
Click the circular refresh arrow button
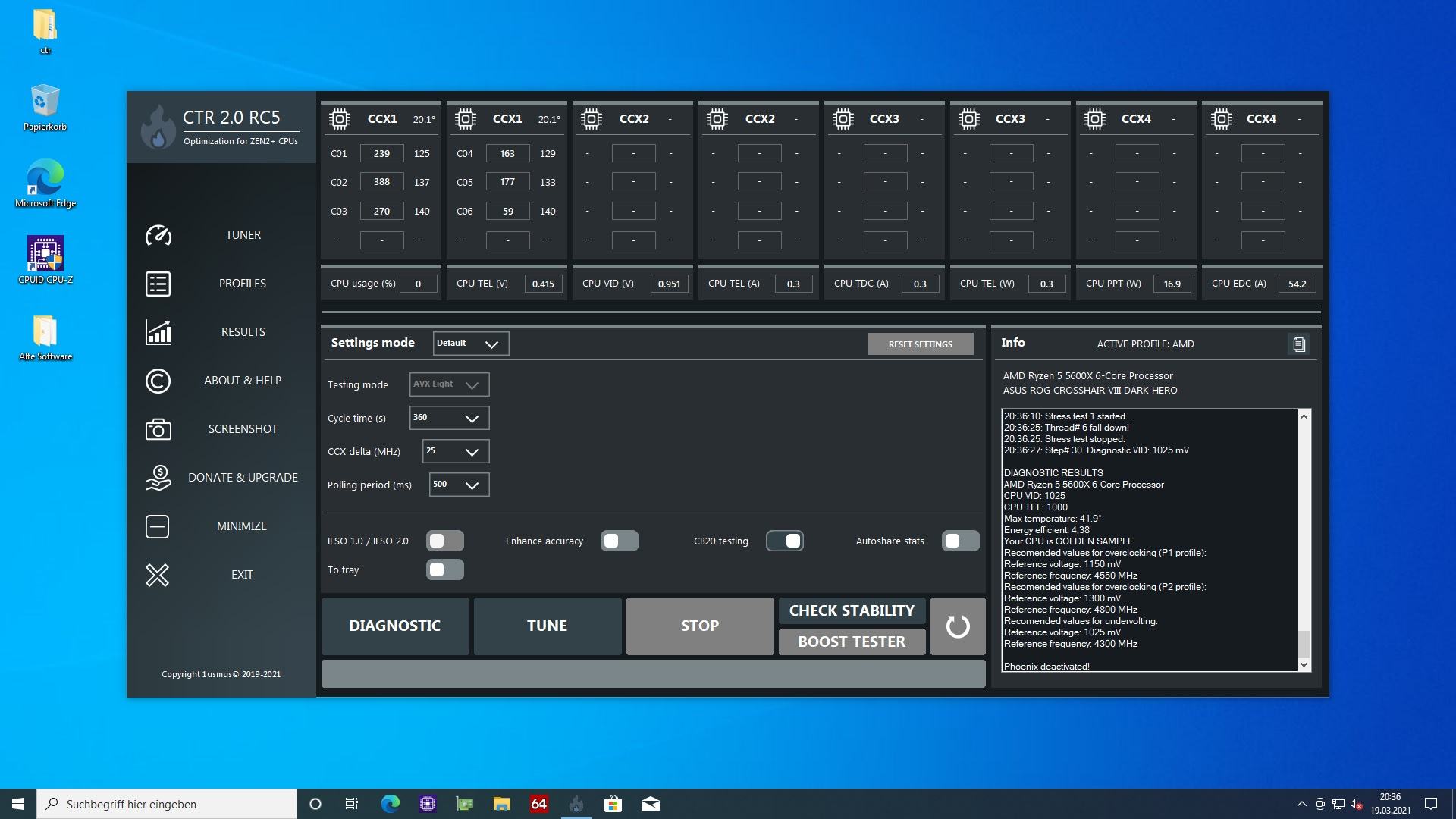957,626
